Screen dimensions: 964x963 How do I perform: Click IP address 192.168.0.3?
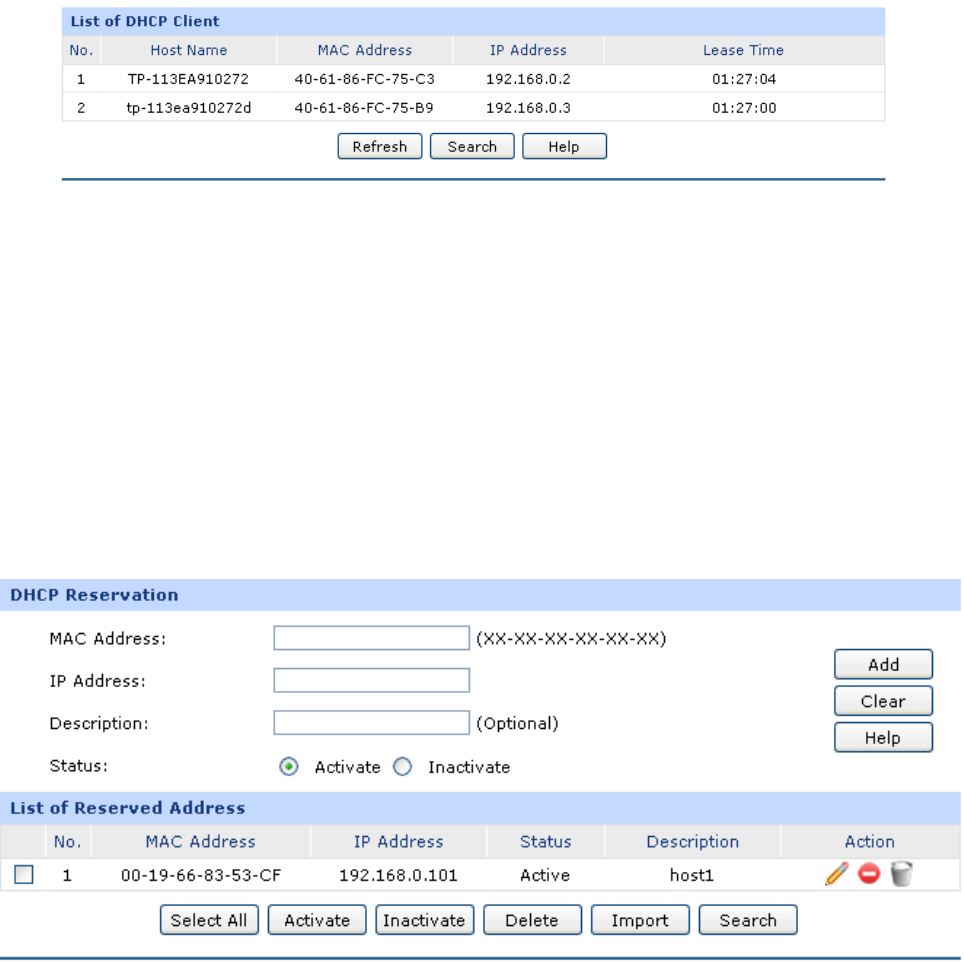click(x=528, y=108)
